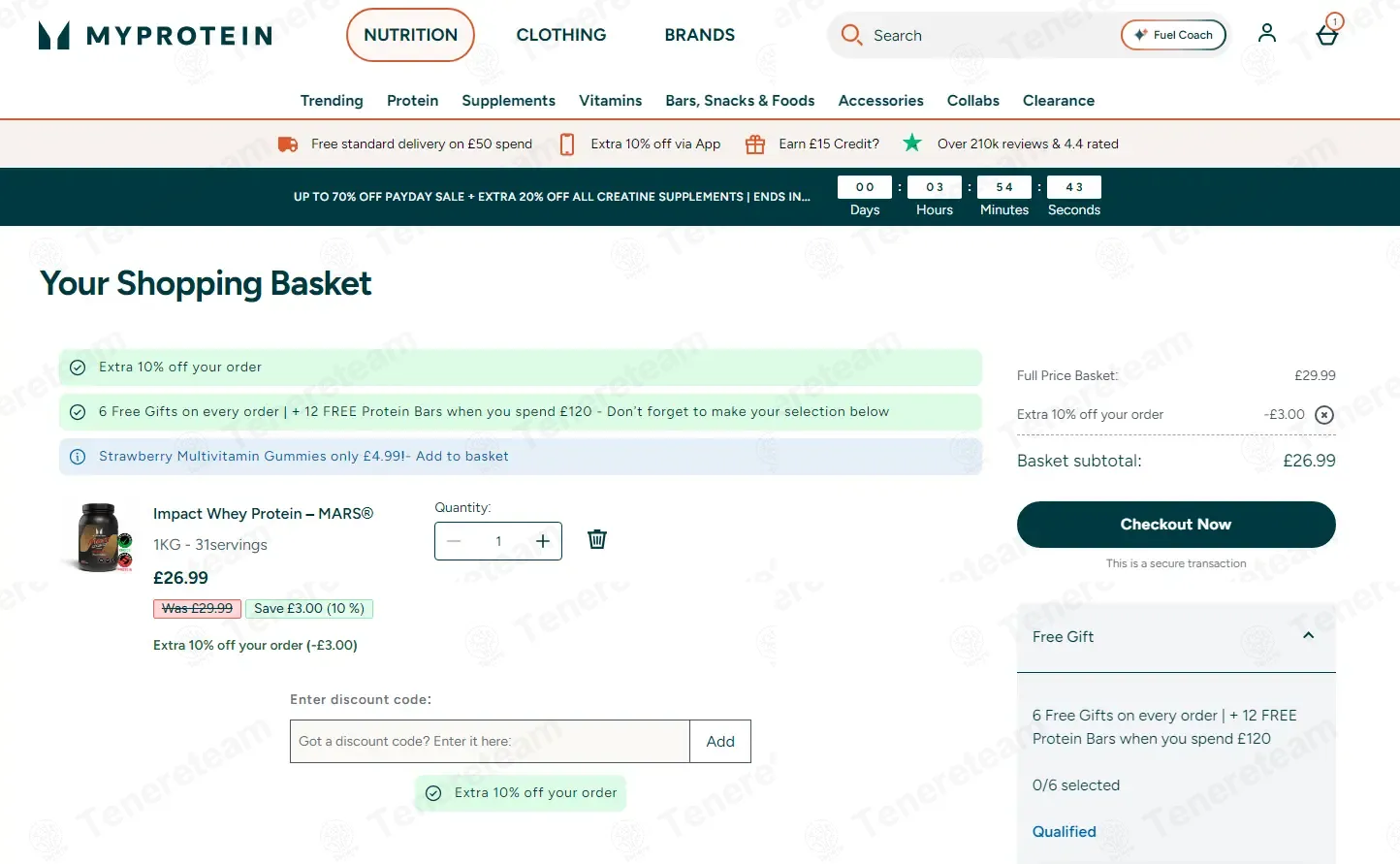This screenshot has height=864, width=1400.
Task: Click the delivery truck icon
Action: (x=288, y=144)
